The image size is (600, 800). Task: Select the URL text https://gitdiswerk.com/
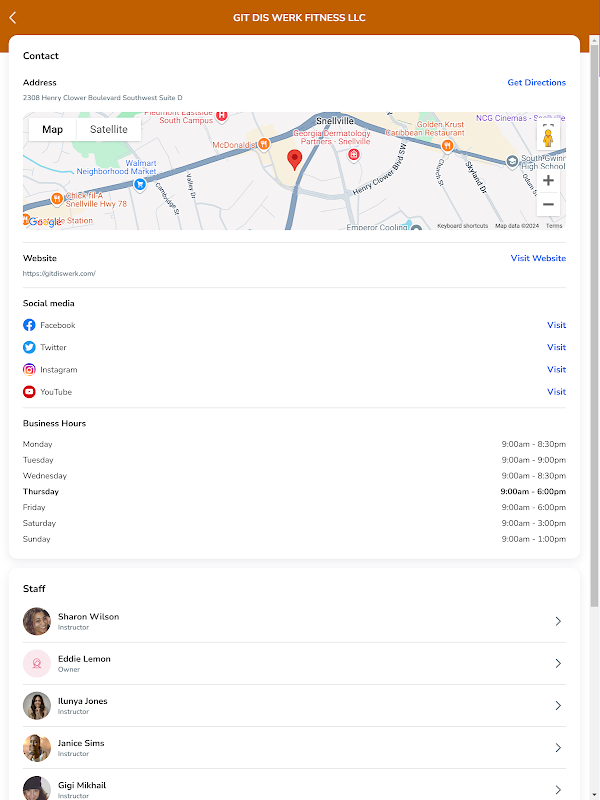coord(59,273)
